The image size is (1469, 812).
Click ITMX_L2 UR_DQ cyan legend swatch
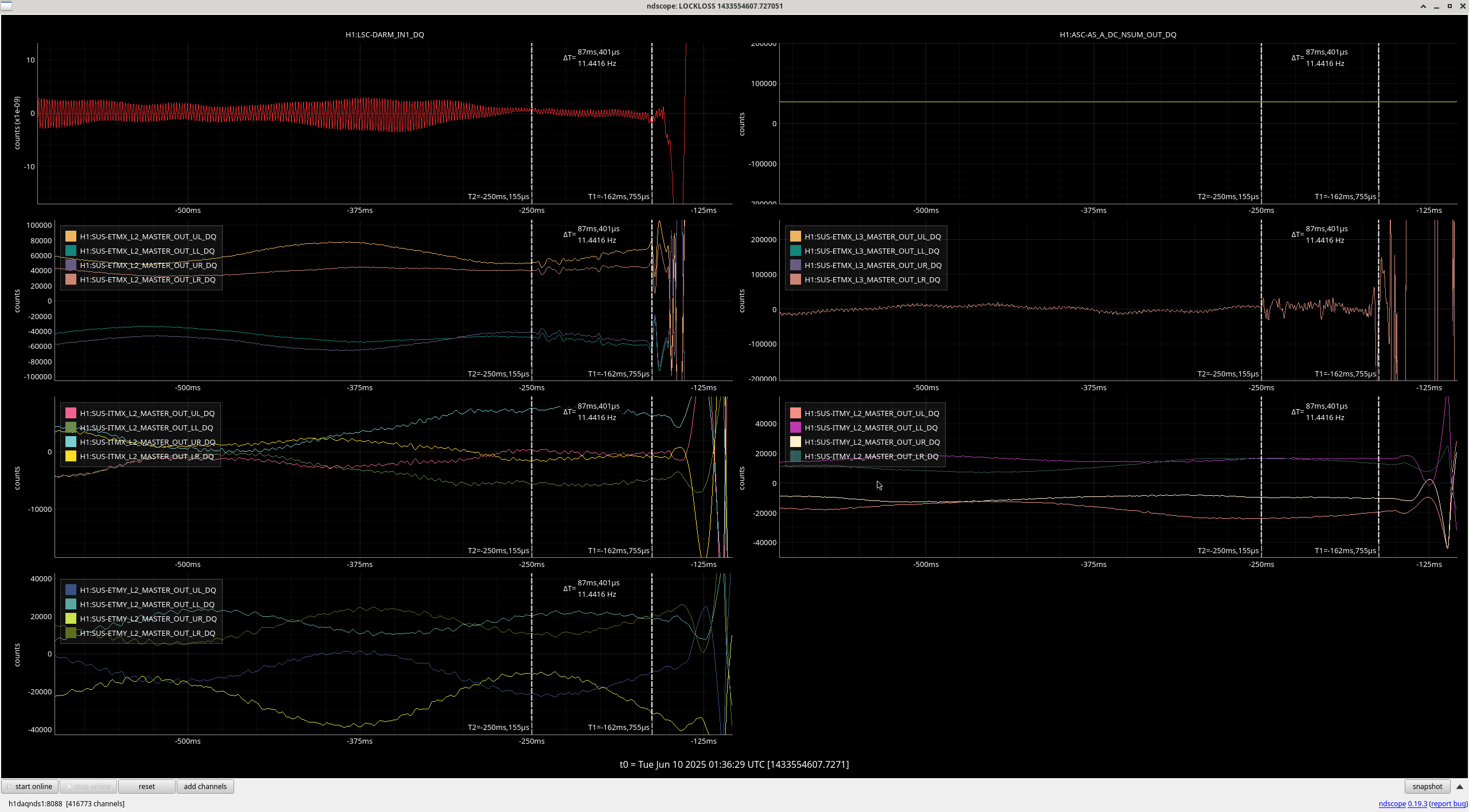point(71,442)
